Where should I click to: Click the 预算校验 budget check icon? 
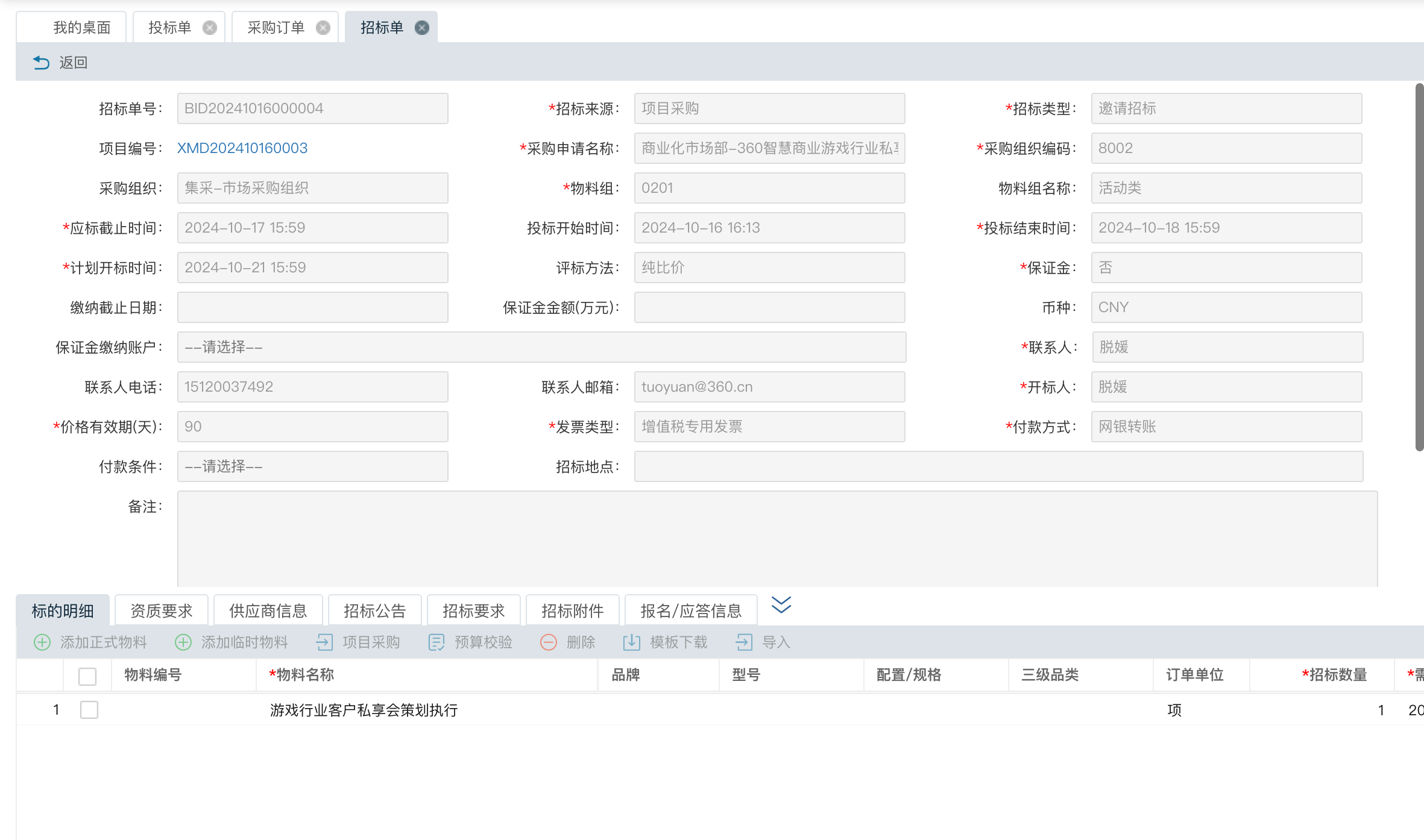point(436,642)
